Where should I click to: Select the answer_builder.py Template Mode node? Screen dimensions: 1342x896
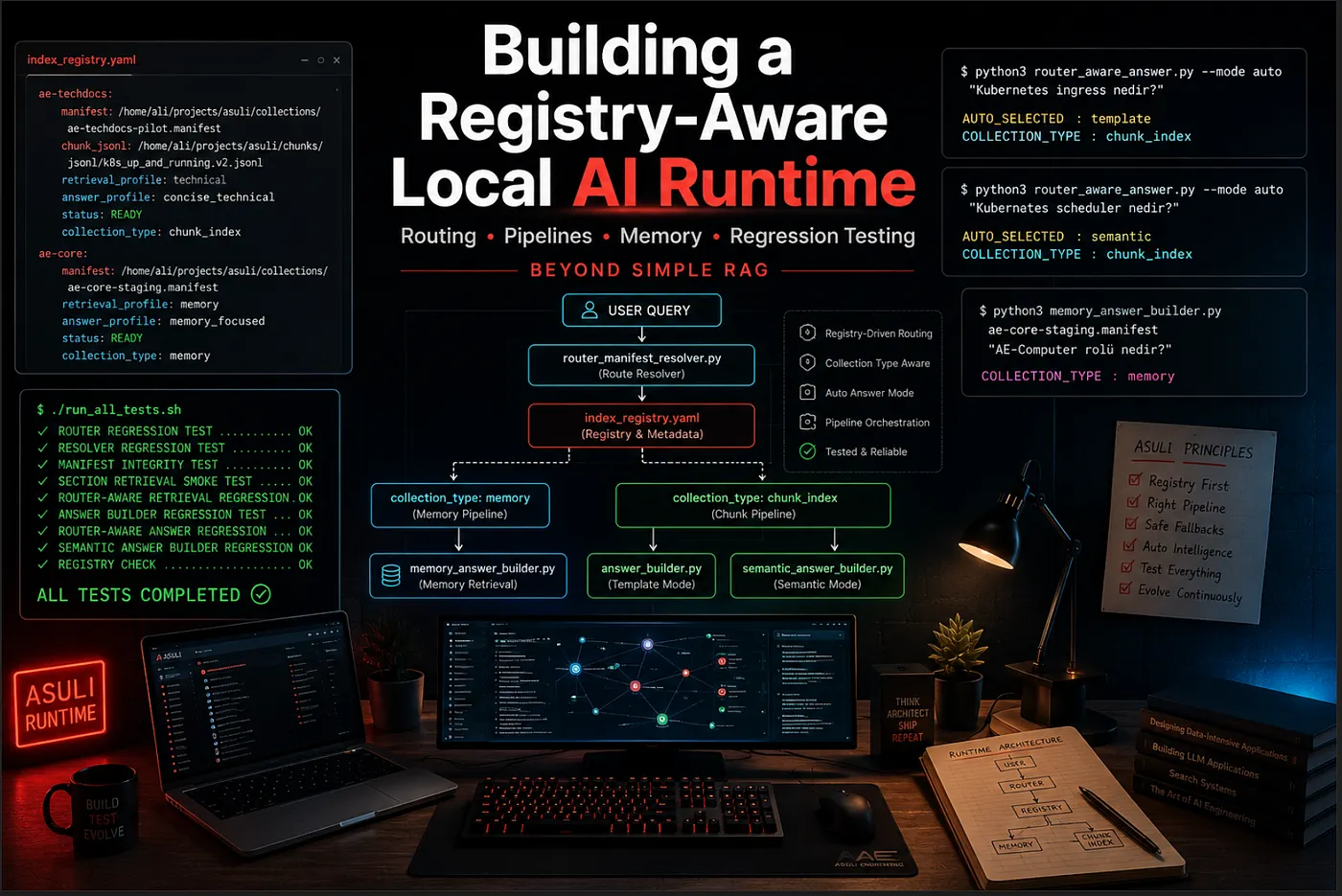(652, 575)
